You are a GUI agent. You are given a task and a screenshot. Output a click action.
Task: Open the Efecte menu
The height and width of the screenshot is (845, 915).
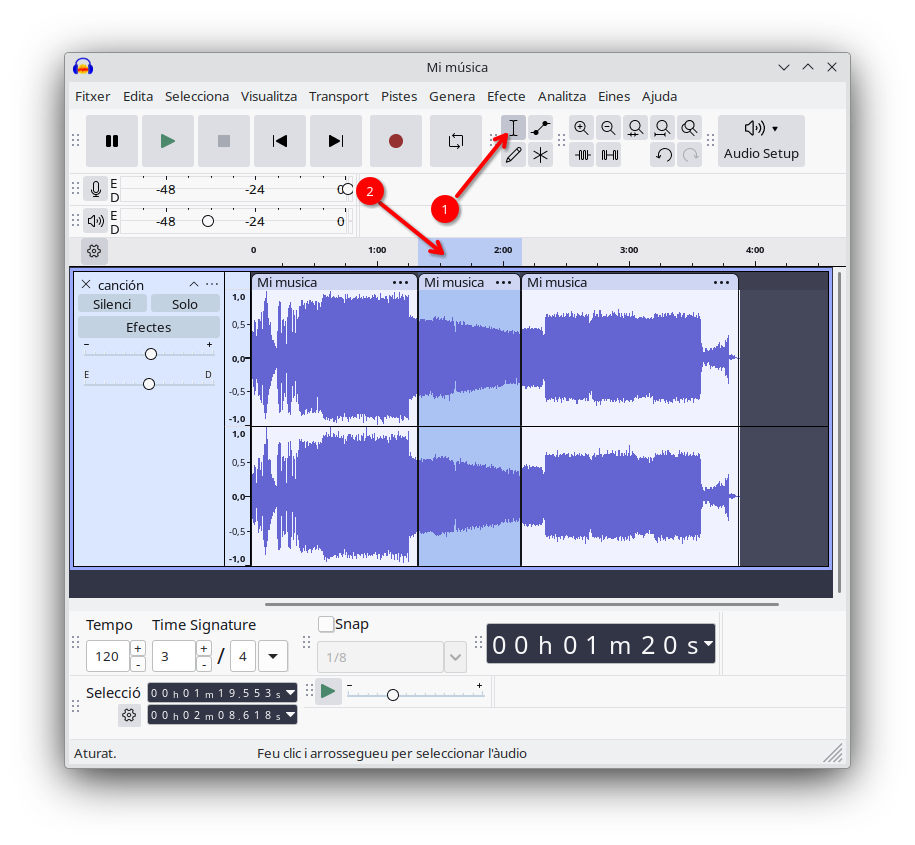coord(506,96)
